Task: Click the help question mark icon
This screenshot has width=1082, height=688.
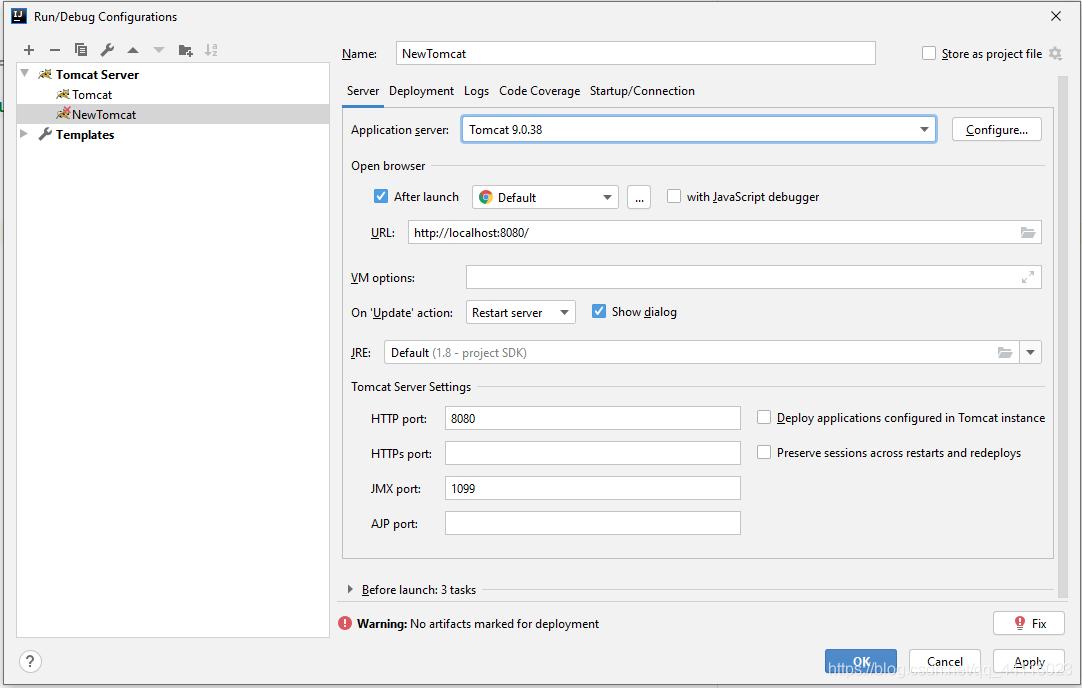Action: point(31,661)
